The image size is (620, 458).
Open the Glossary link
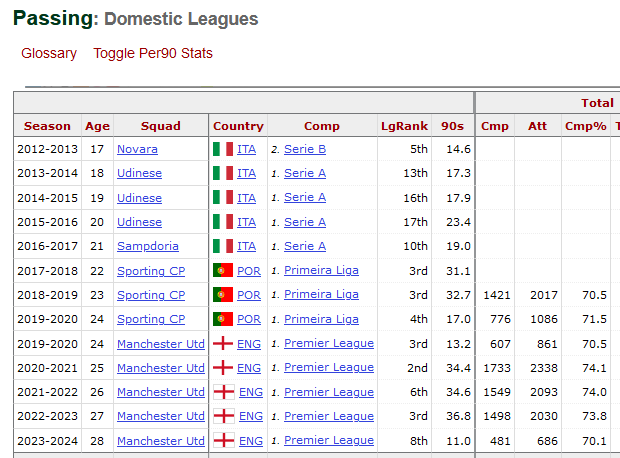tap(49, 53)
